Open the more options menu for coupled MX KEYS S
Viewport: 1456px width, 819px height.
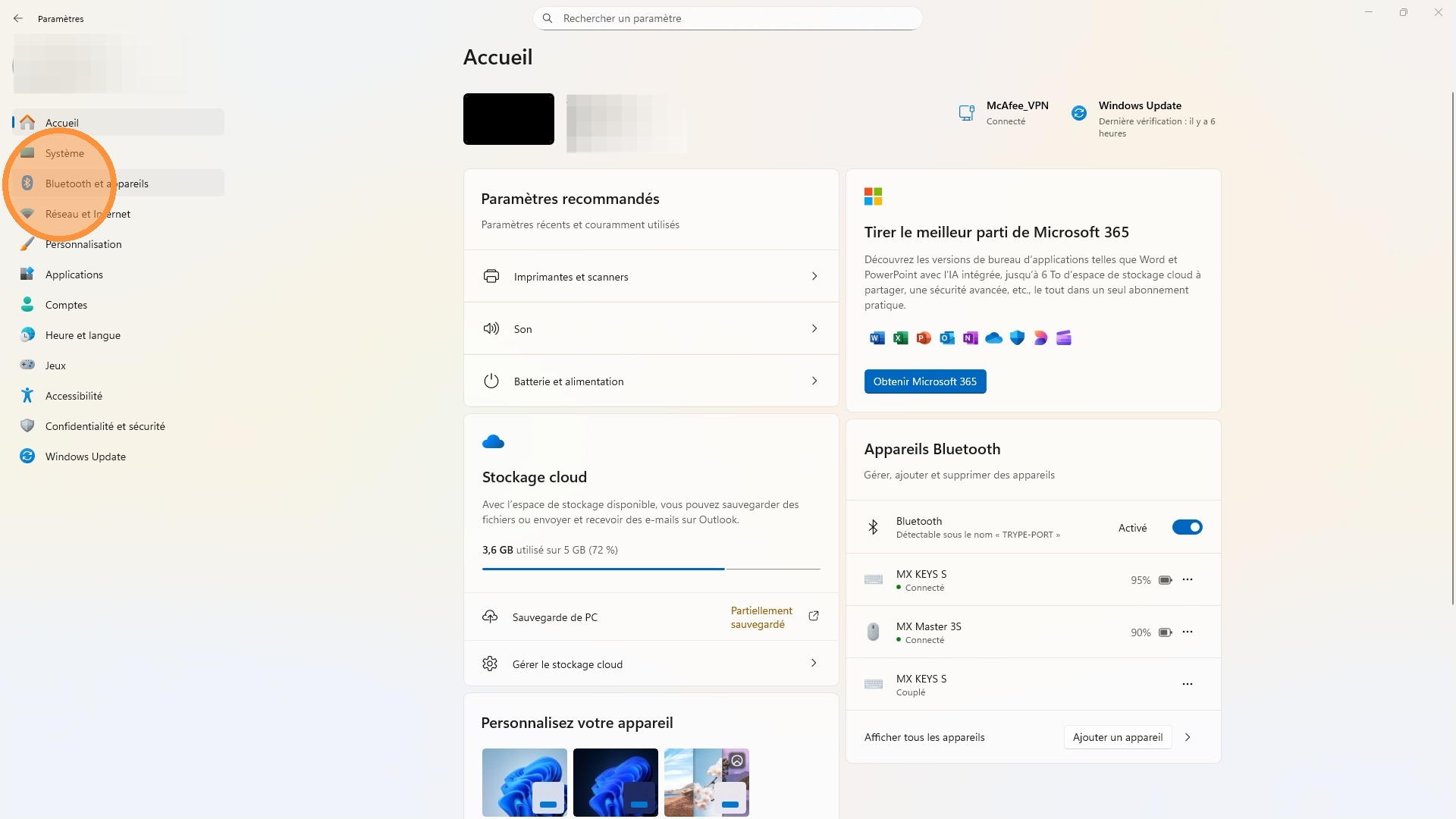pos(1188,684)
